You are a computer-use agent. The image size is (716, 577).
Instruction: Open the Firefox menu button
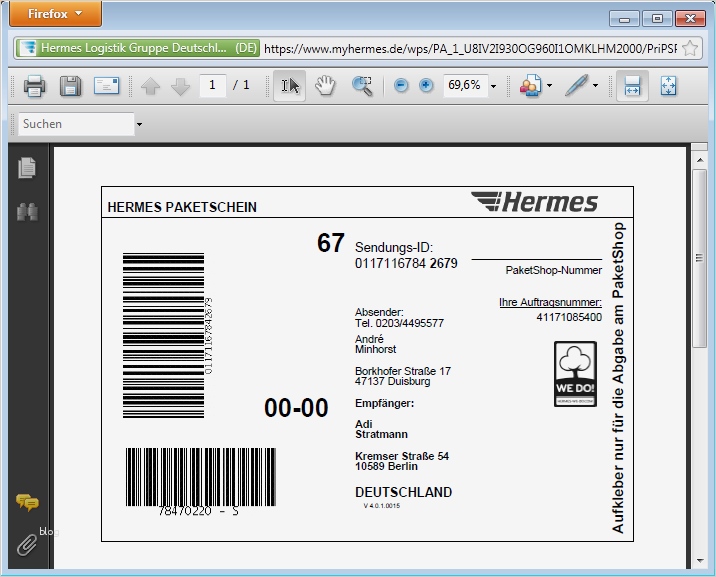56,14
